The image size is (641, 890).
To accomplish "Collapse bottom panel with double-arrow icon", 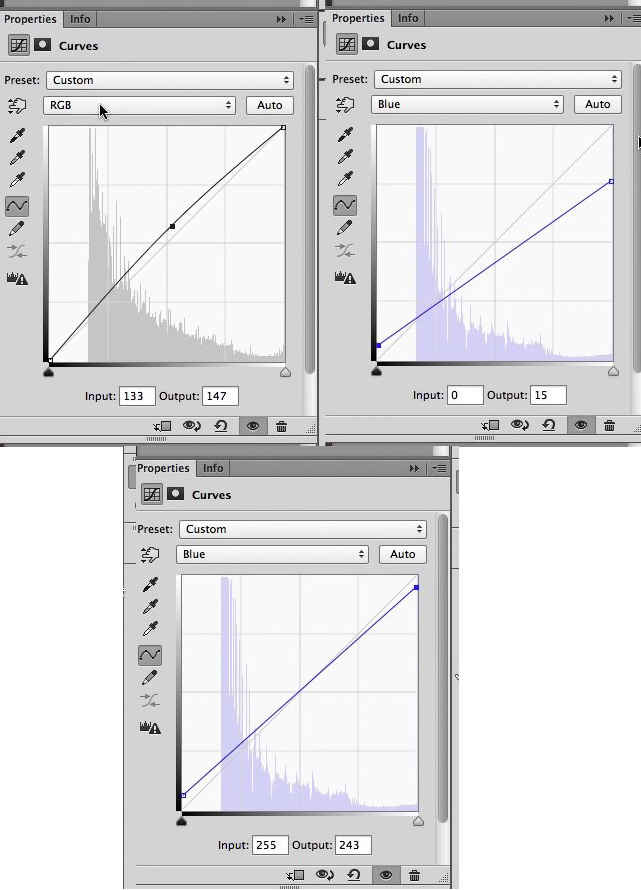I will click(x=414, y=468).
